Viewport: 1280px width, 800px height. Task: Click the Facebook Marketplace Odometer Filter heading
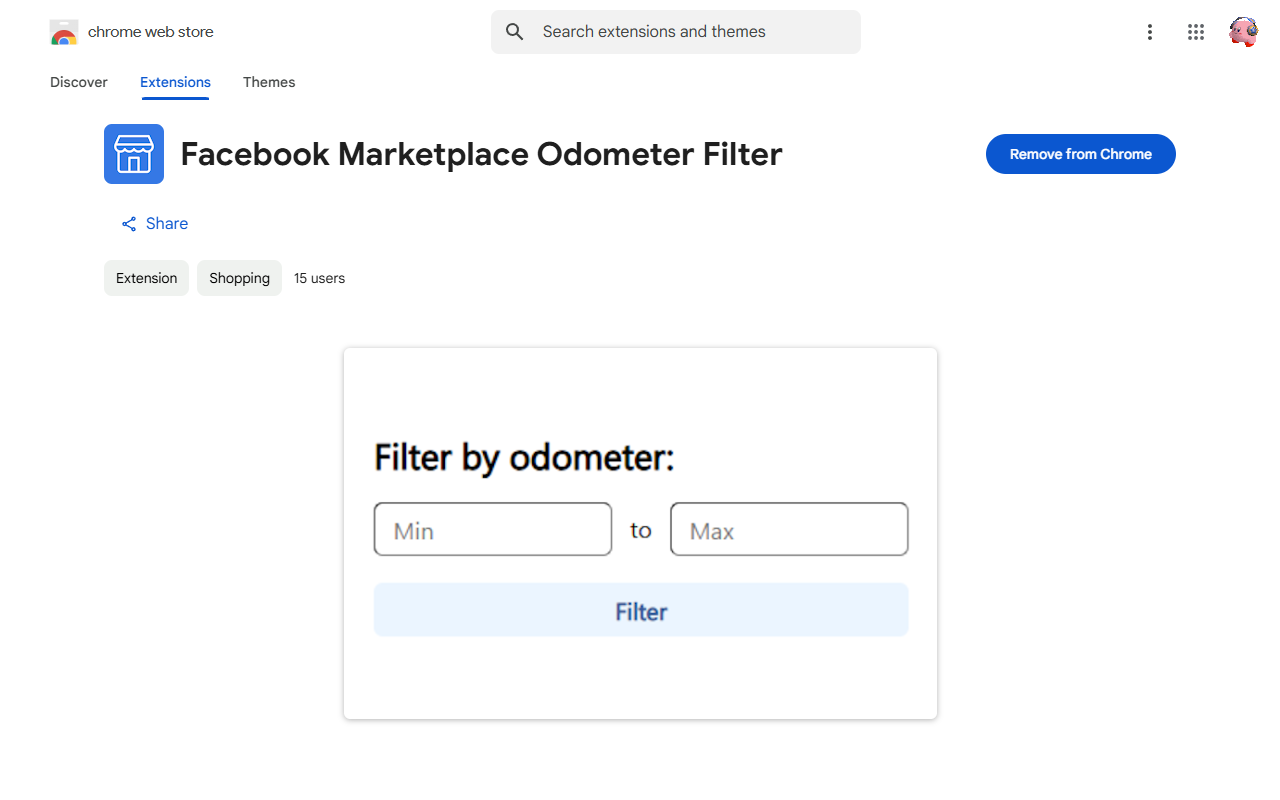tap(482, 154)
